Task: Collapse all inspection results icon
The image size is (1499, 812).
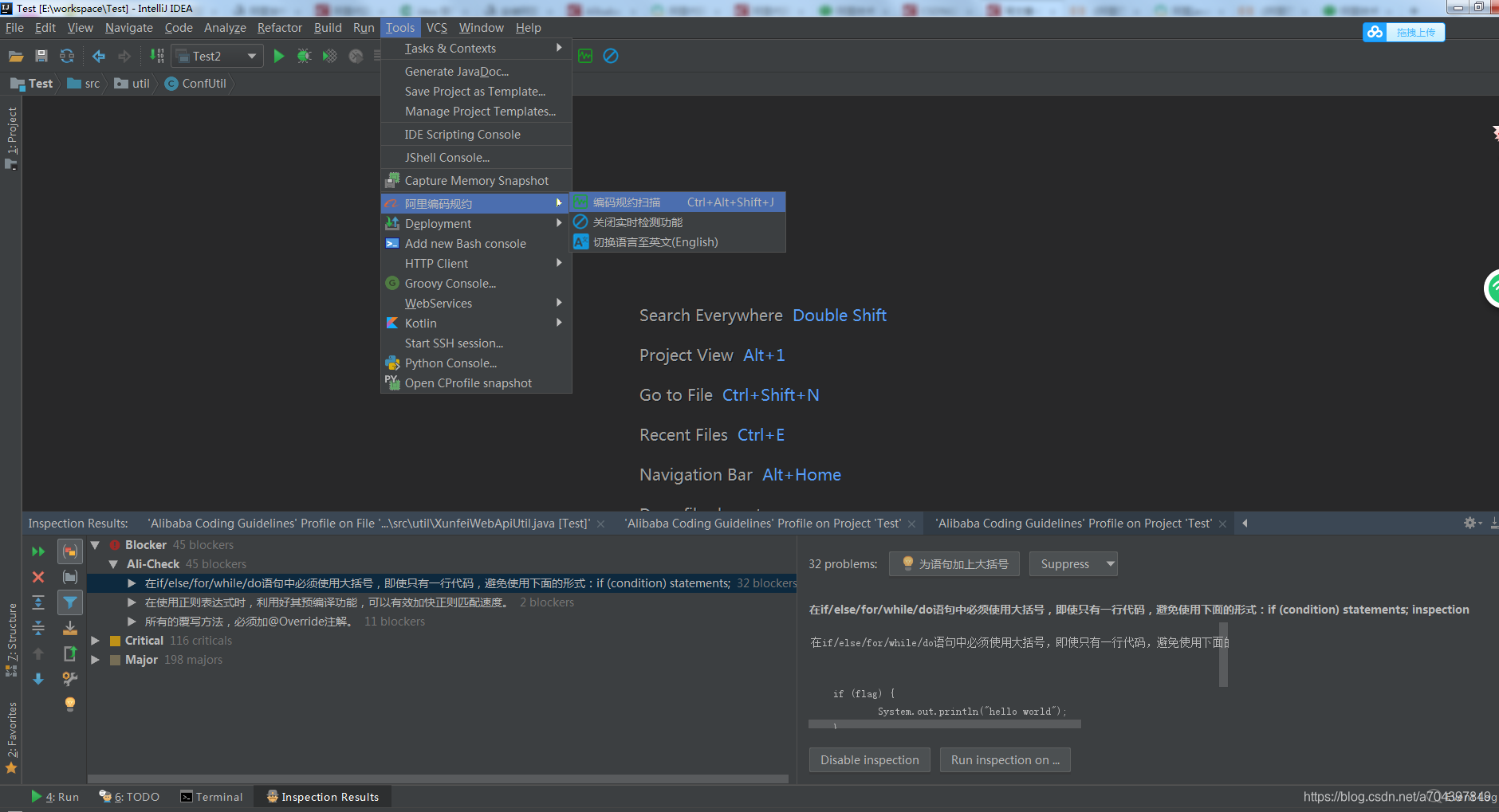Action: click(x=38, y=628)
